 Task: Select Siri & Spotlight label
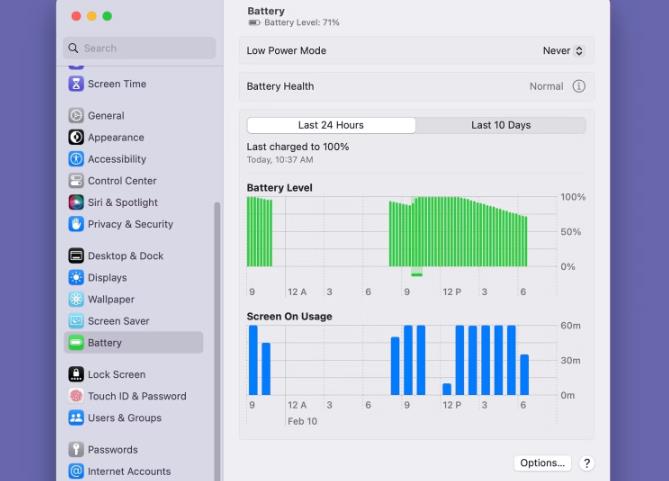[x=123, y=202]
